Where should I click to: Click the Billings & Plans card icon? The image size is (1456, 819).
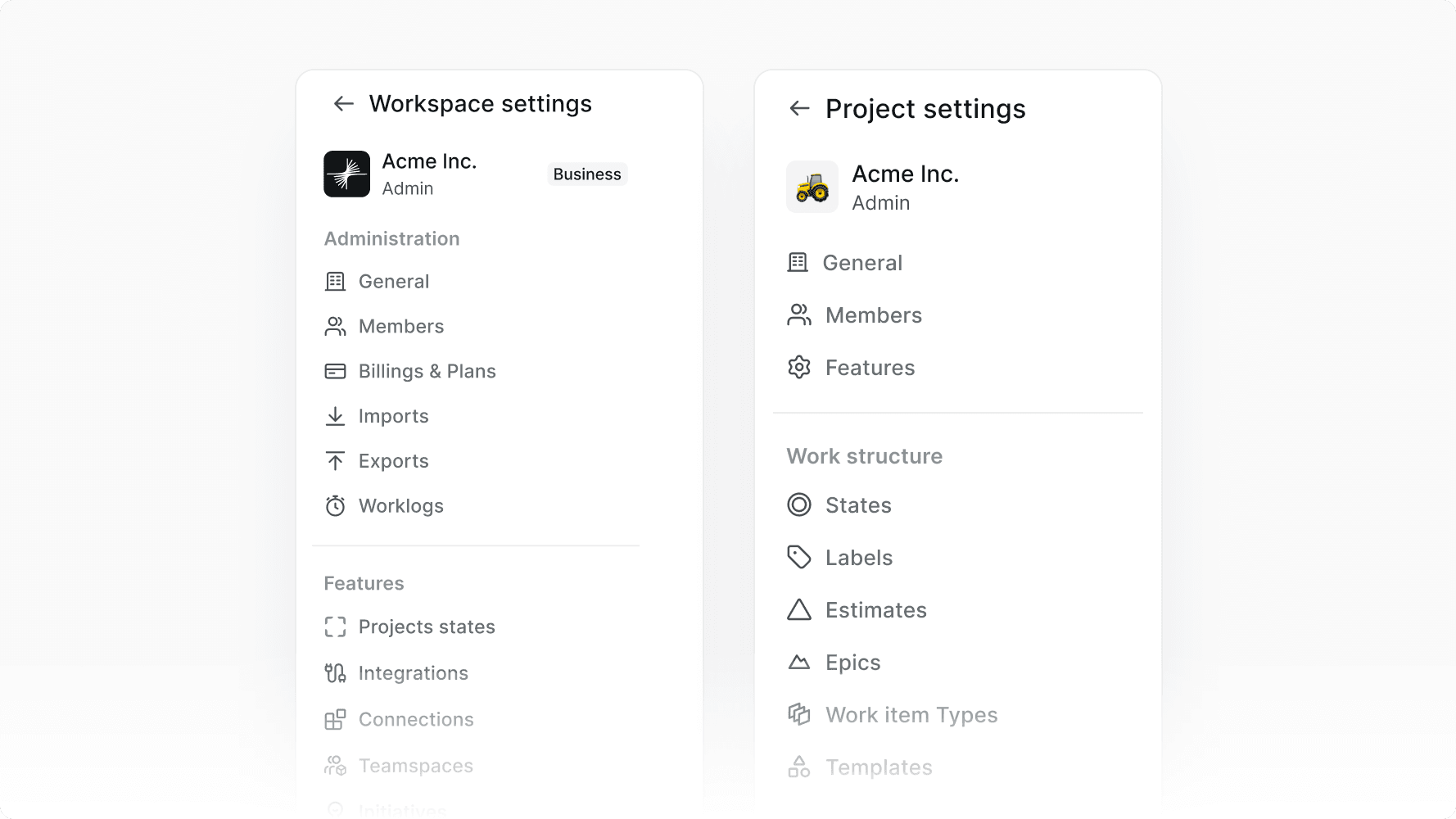point(335,371)
